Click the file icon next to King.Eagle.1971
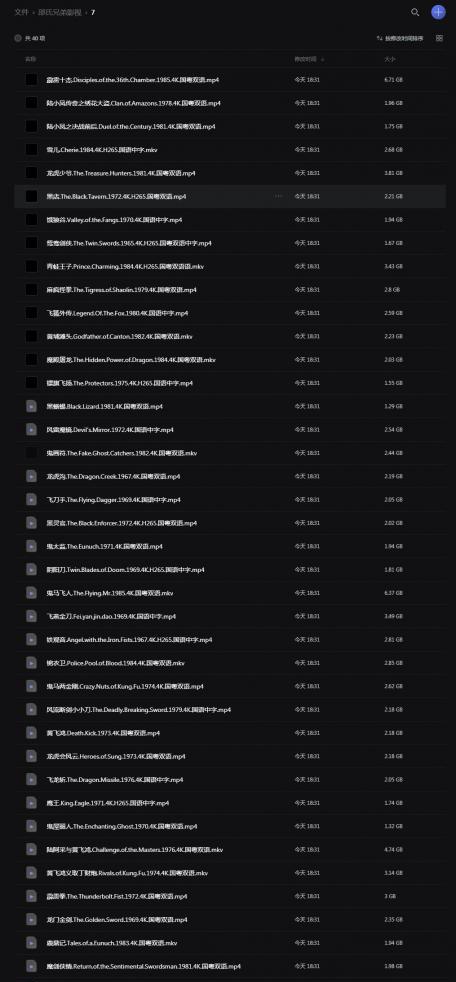456x982 pixels. 31,803
